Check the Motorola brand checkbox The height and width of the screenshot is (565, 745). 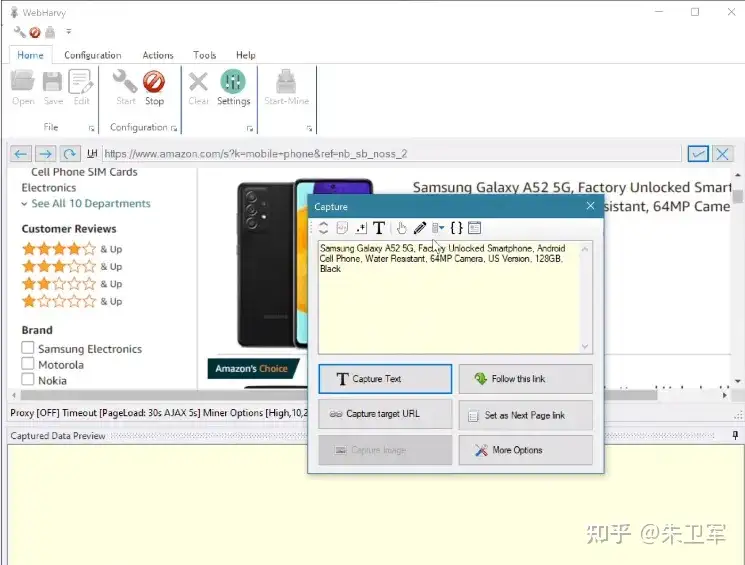point(28,364)
